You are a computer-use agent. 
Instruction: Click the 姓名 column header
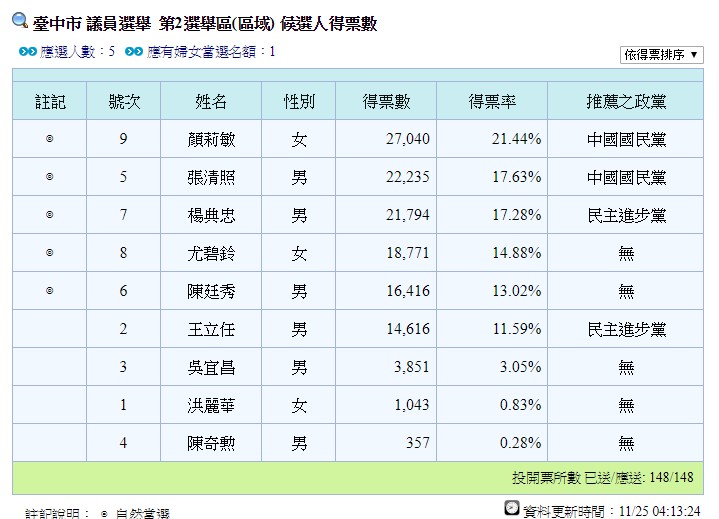pyautogui.click(x=211, y=101)
